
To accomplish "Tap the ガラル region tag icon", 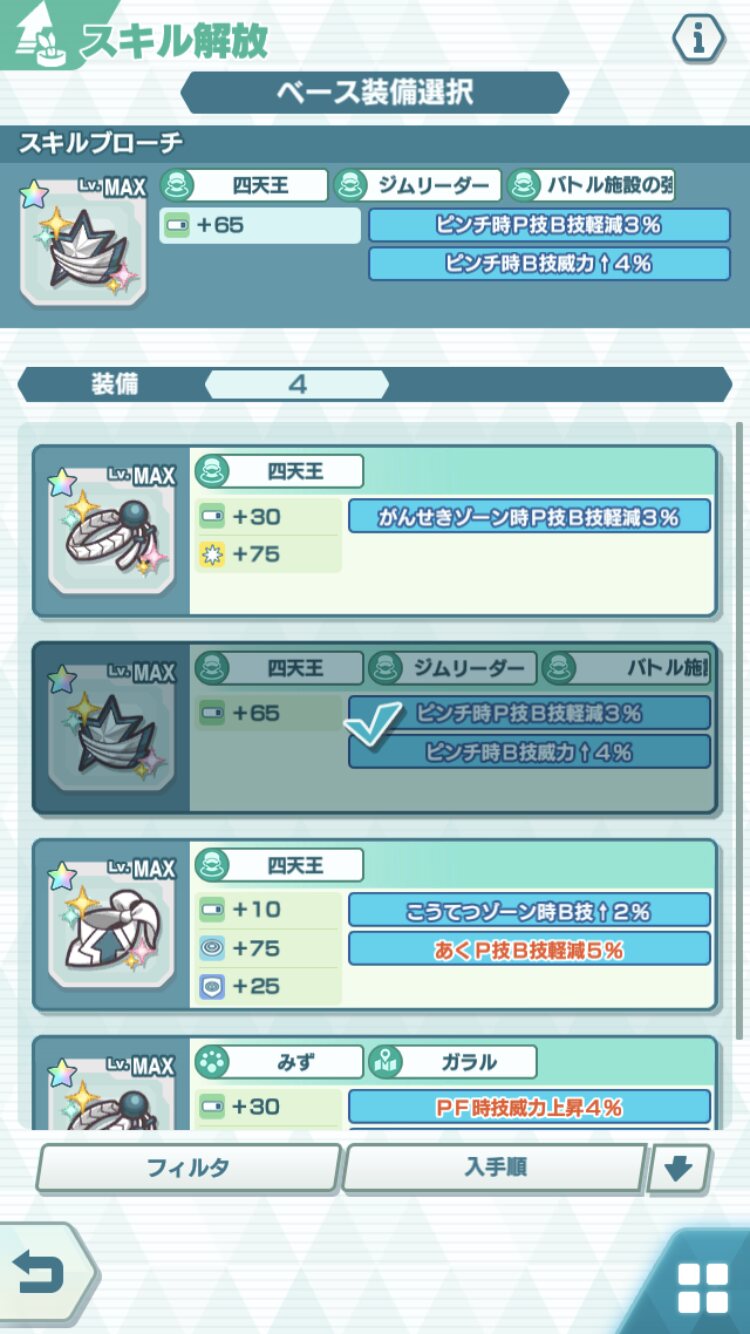I will pos(384,1062).
